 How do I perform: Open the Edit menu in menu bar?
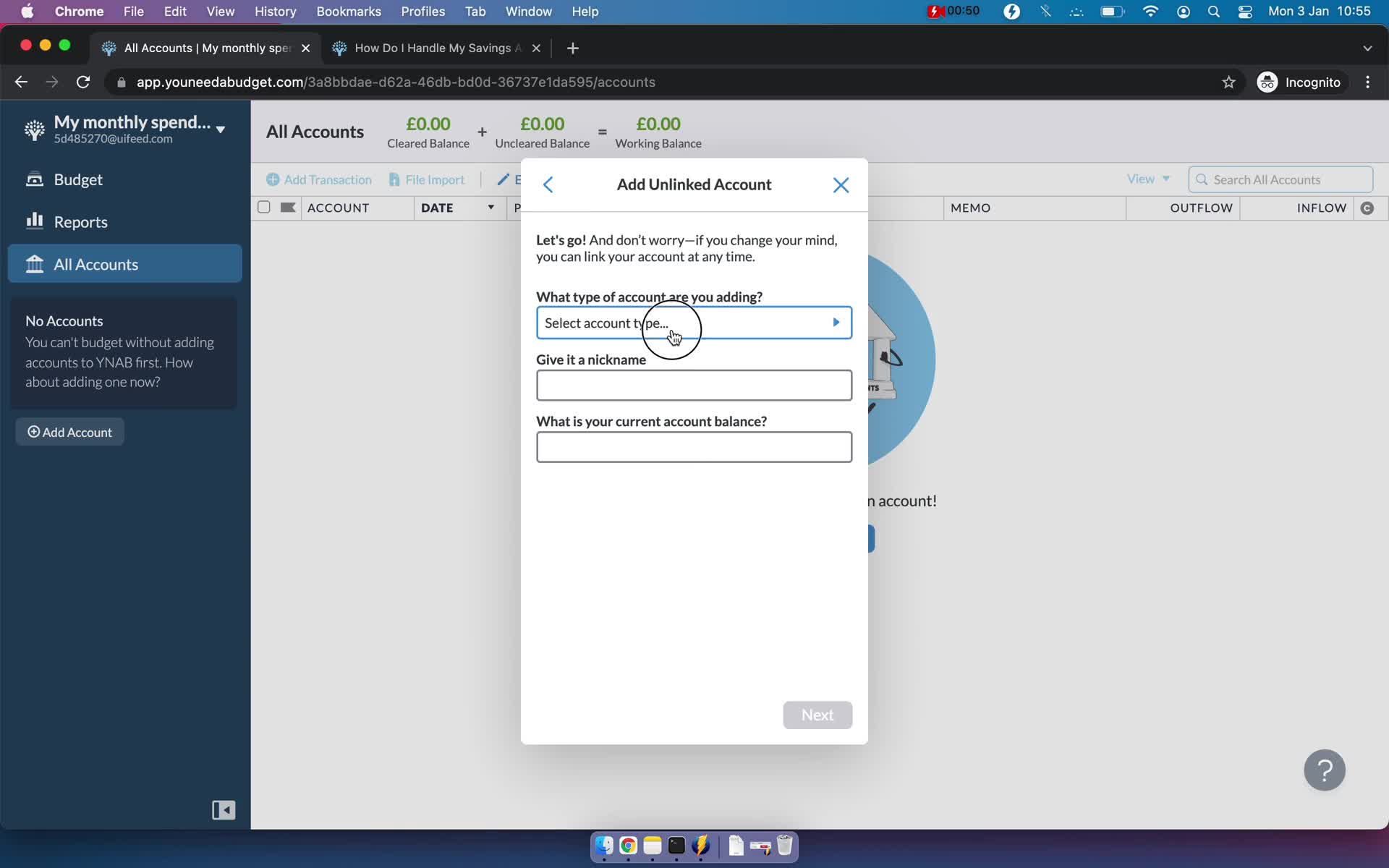pos(173,11)
